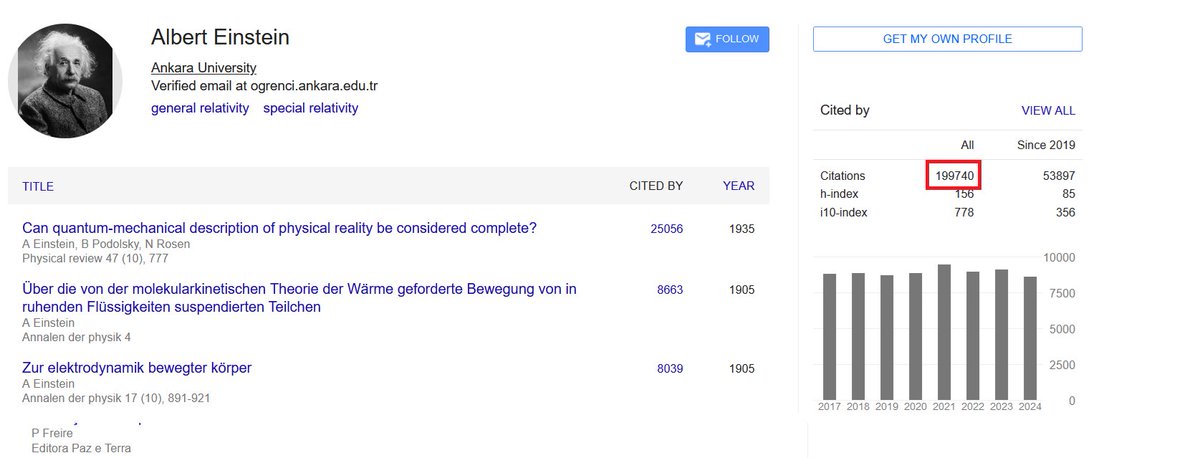Click the envelope icon on Follow button

(x=702, y=39)
